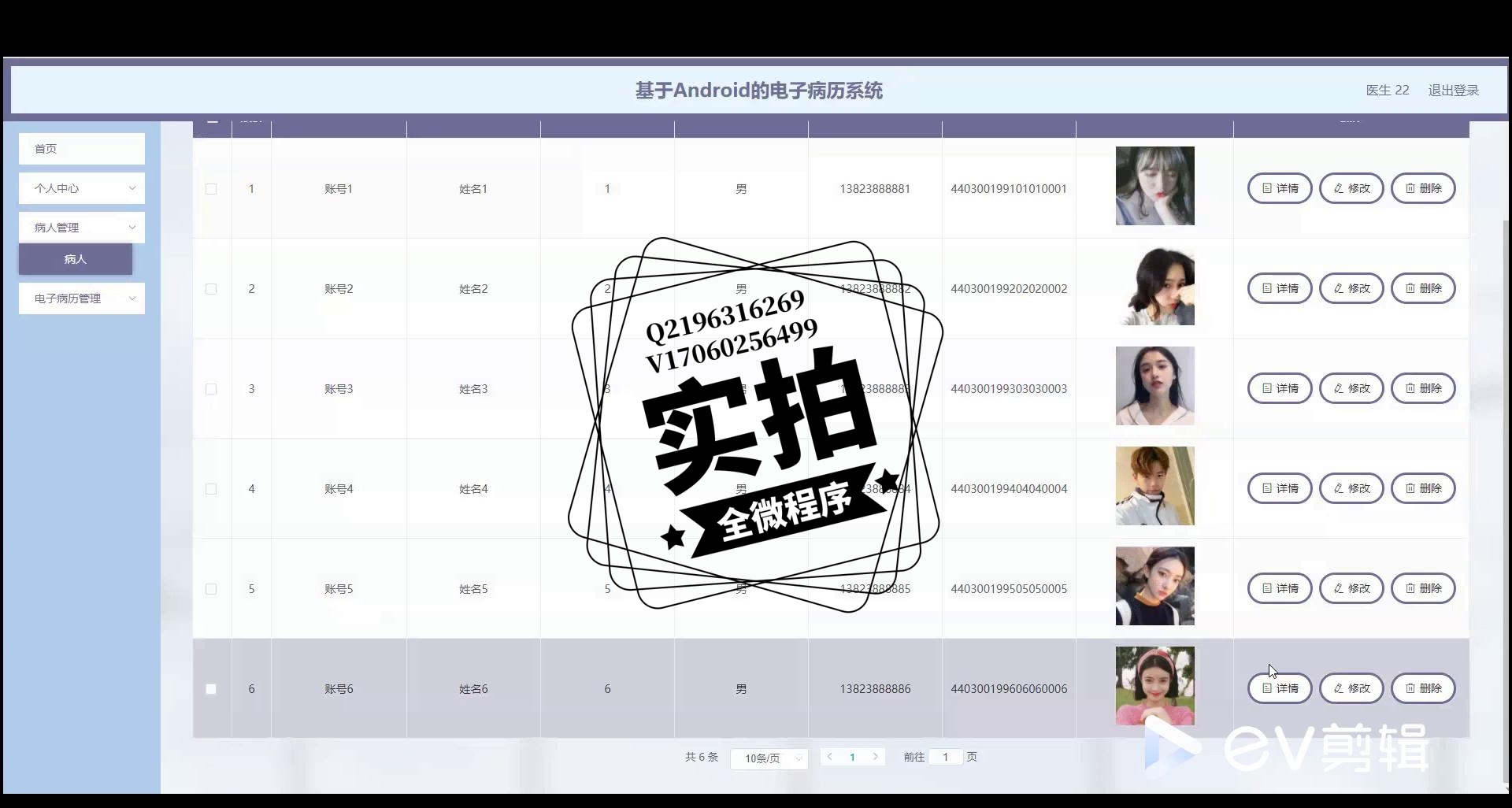The height and width of the screenshot is (808, 1512).
Task: Edit patient 账号5 with 修改
Action: point(1351,588)
